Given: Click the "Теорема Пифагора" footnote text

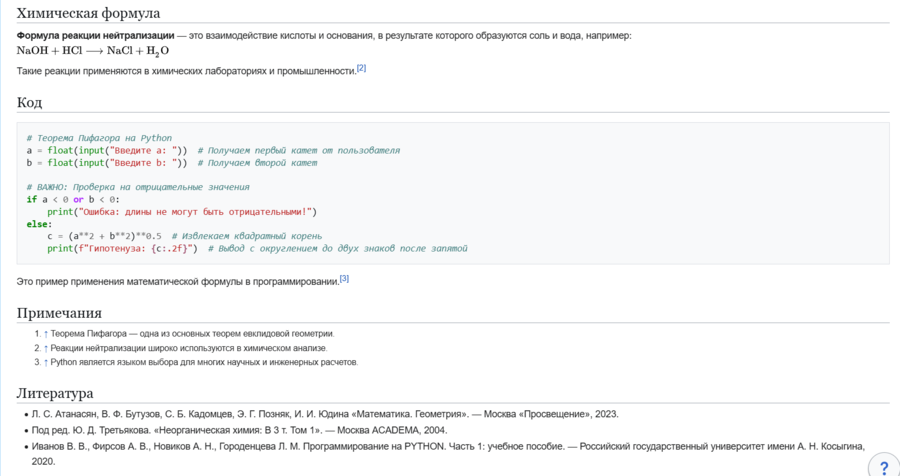Looking at the screenshot, I should (x=192, y=334).
